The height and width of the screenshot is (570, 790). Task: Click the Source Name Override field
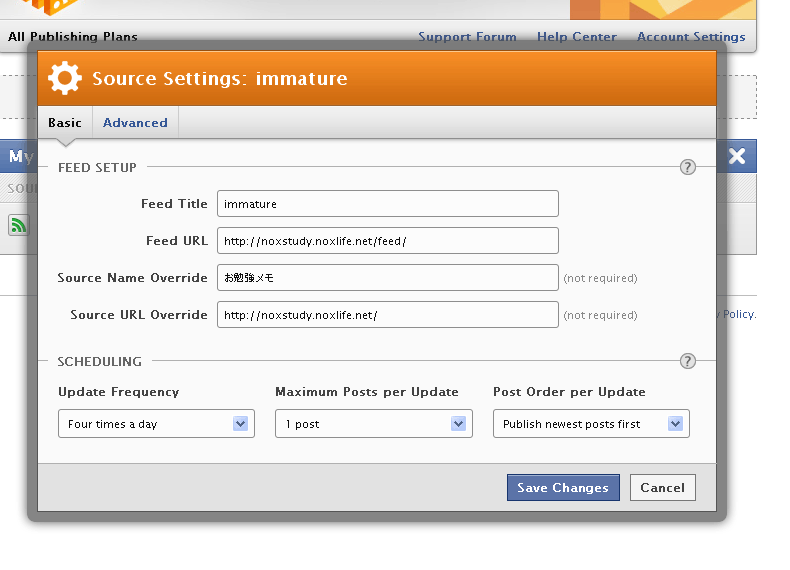point(387,278)
